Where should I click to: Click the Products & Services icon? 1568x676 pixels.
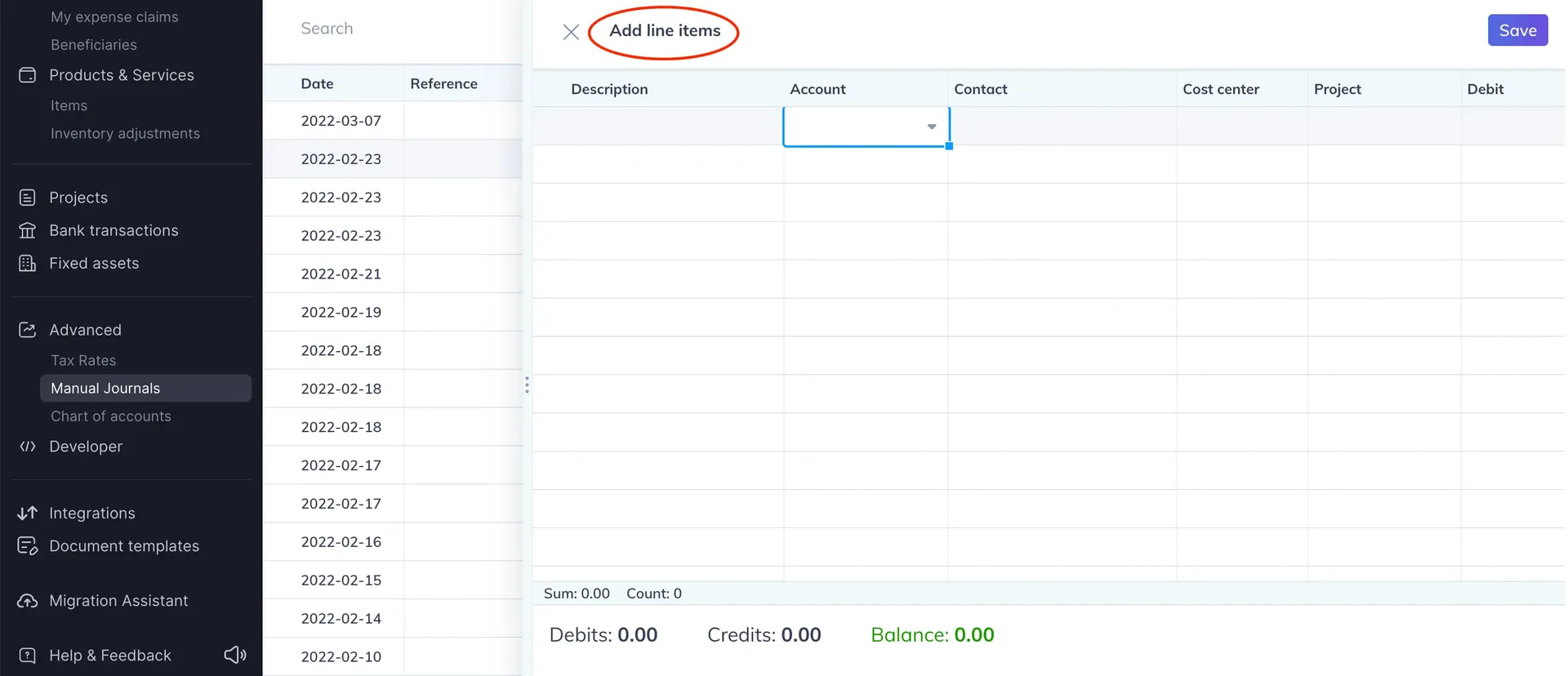[28, 75]
